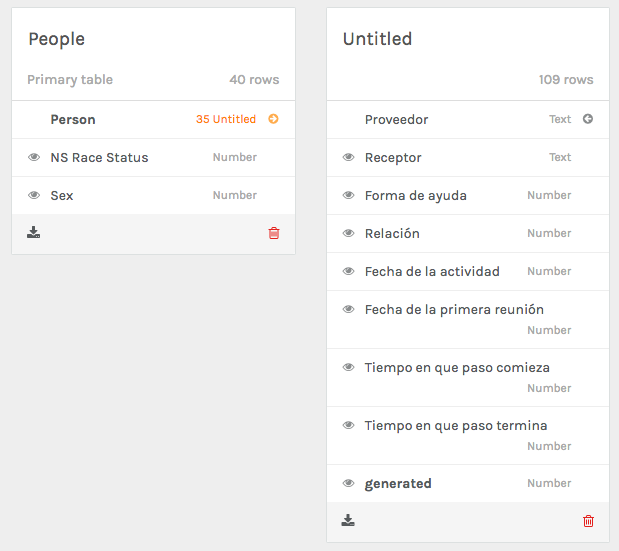Toggle the Receptor column eye icon
The width and height of the screenshot is (619, 551).
click(348, 157)
